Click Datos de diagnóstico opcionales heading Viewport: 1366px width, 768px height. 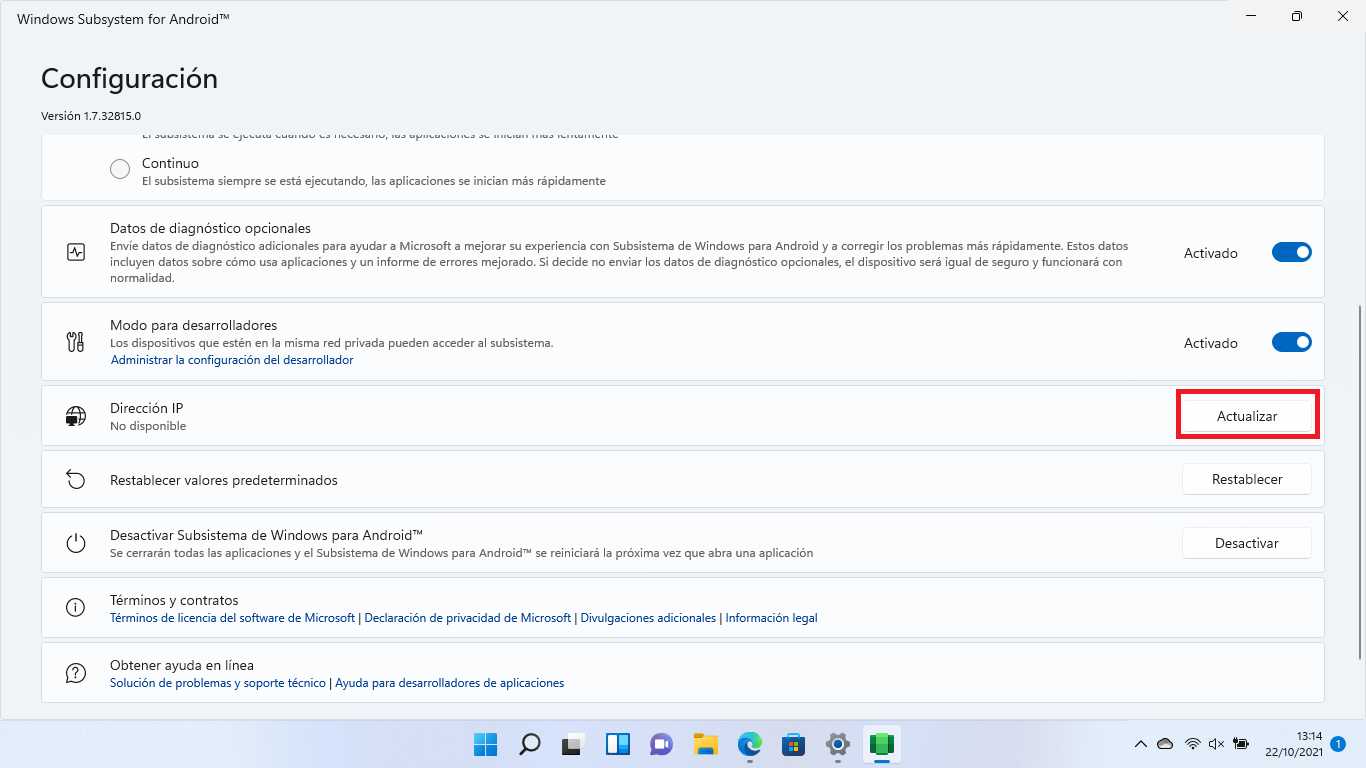click(210, 228)
